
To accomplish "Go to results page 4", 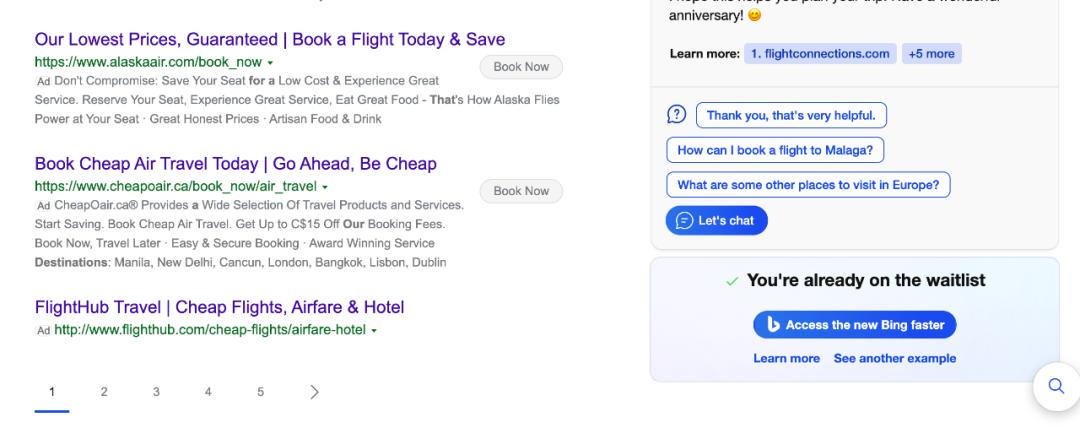I will [x=208, y=391].
